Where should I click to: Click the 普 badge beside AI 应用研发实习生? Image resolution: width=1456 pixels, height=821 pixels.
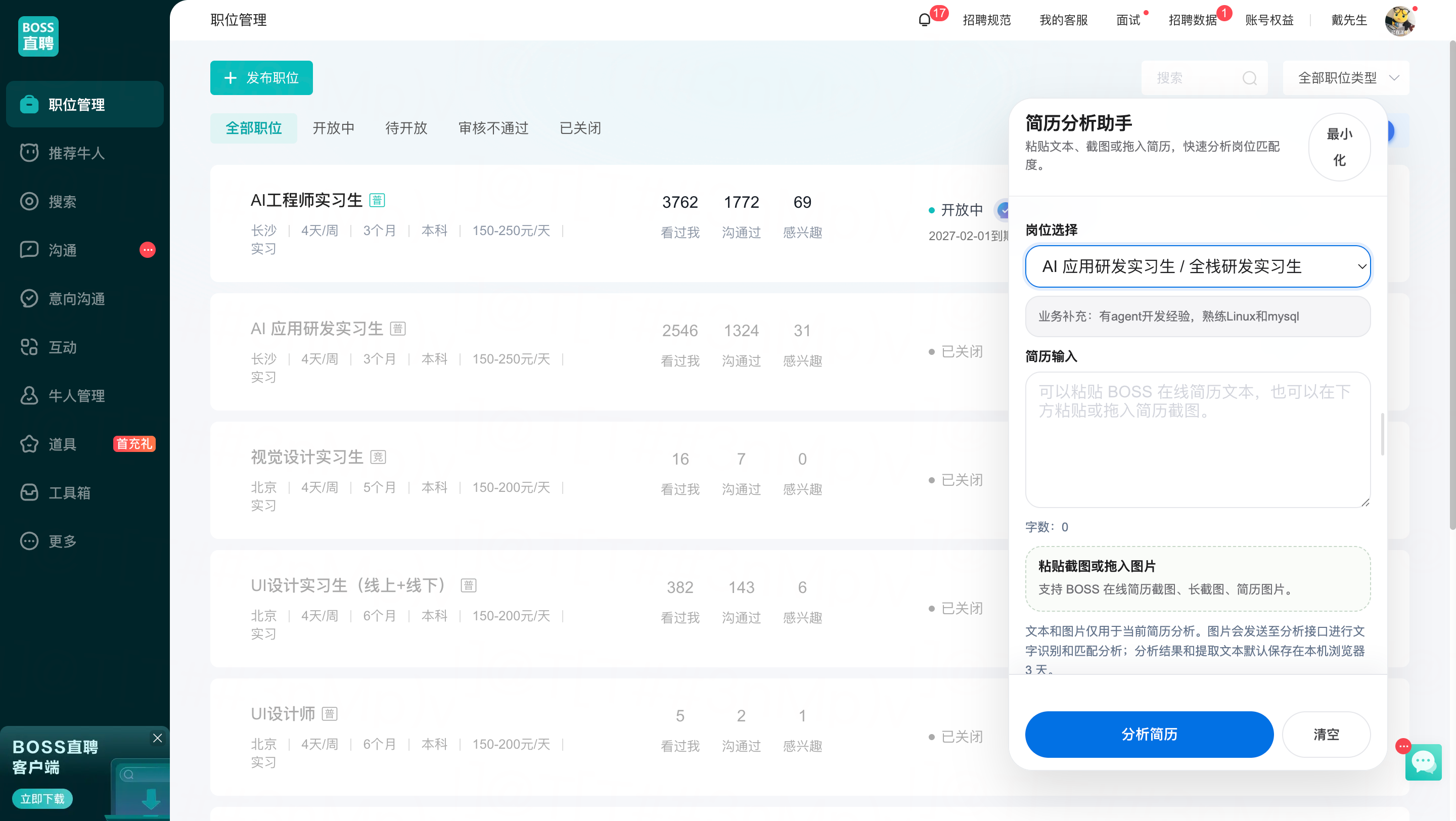pyautogui.click(x=398, y=328)
